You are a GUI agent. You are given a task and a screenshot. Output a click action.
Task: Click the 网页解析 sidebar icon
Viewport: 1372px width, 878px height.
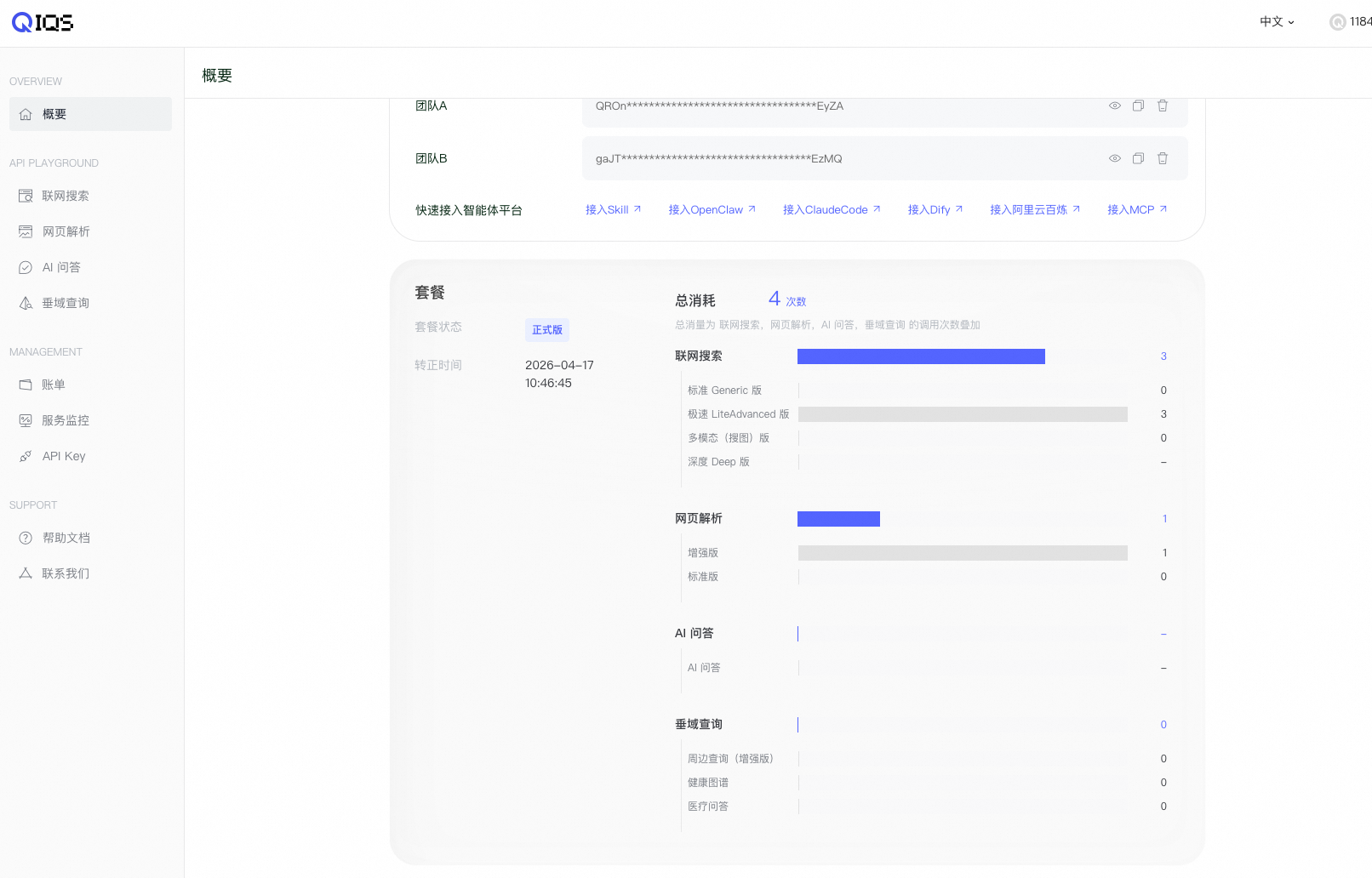click(x=26, y=231)
